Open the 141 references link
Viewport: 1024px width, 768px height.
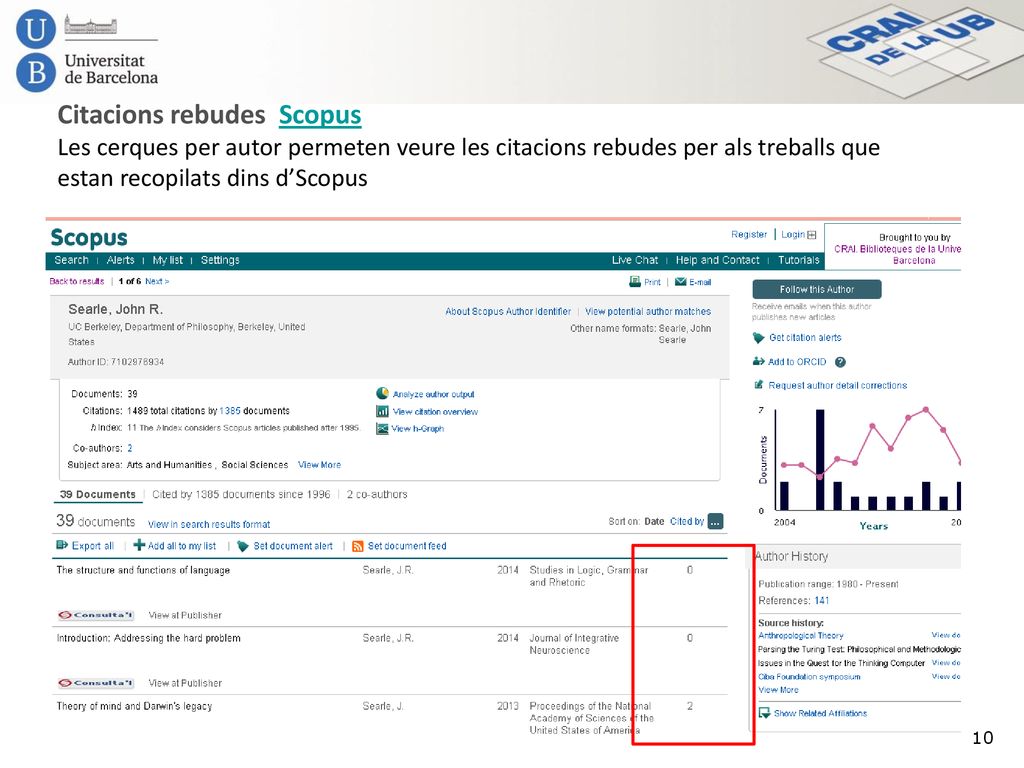821,600
